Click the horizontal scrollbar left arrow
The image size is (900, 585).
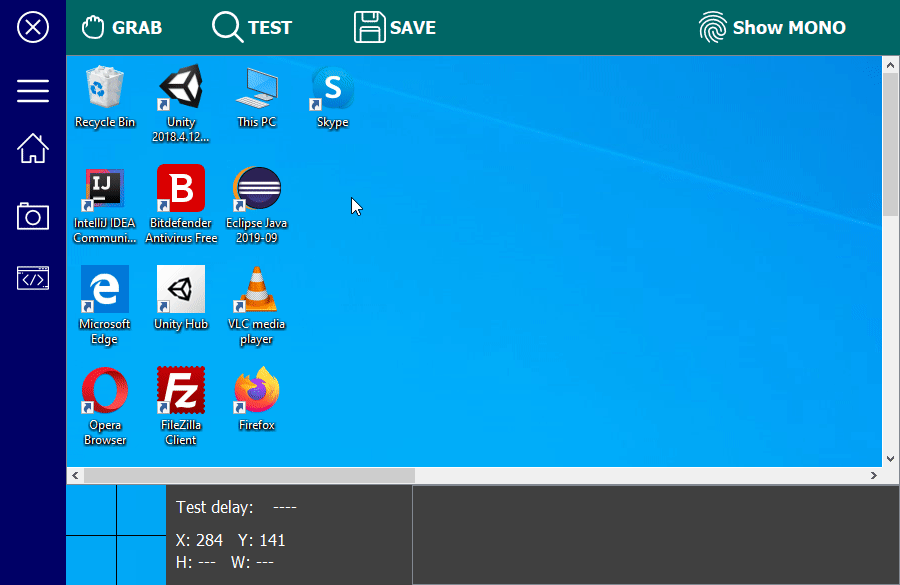pos(75,475)
